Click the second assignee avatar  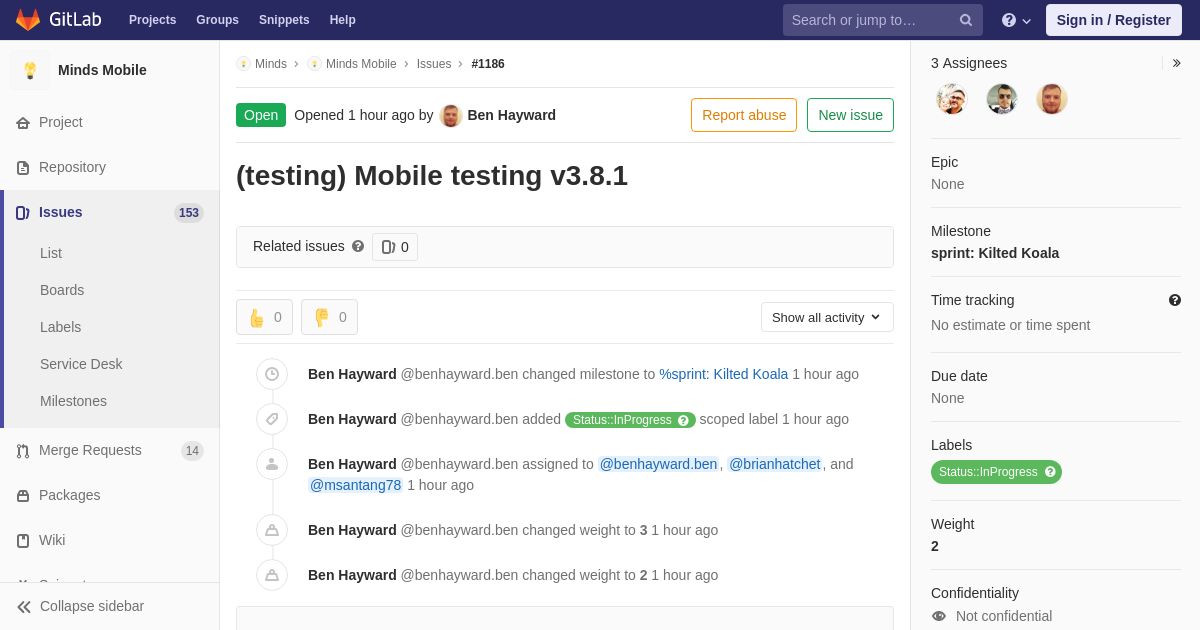pos(1002,99)
